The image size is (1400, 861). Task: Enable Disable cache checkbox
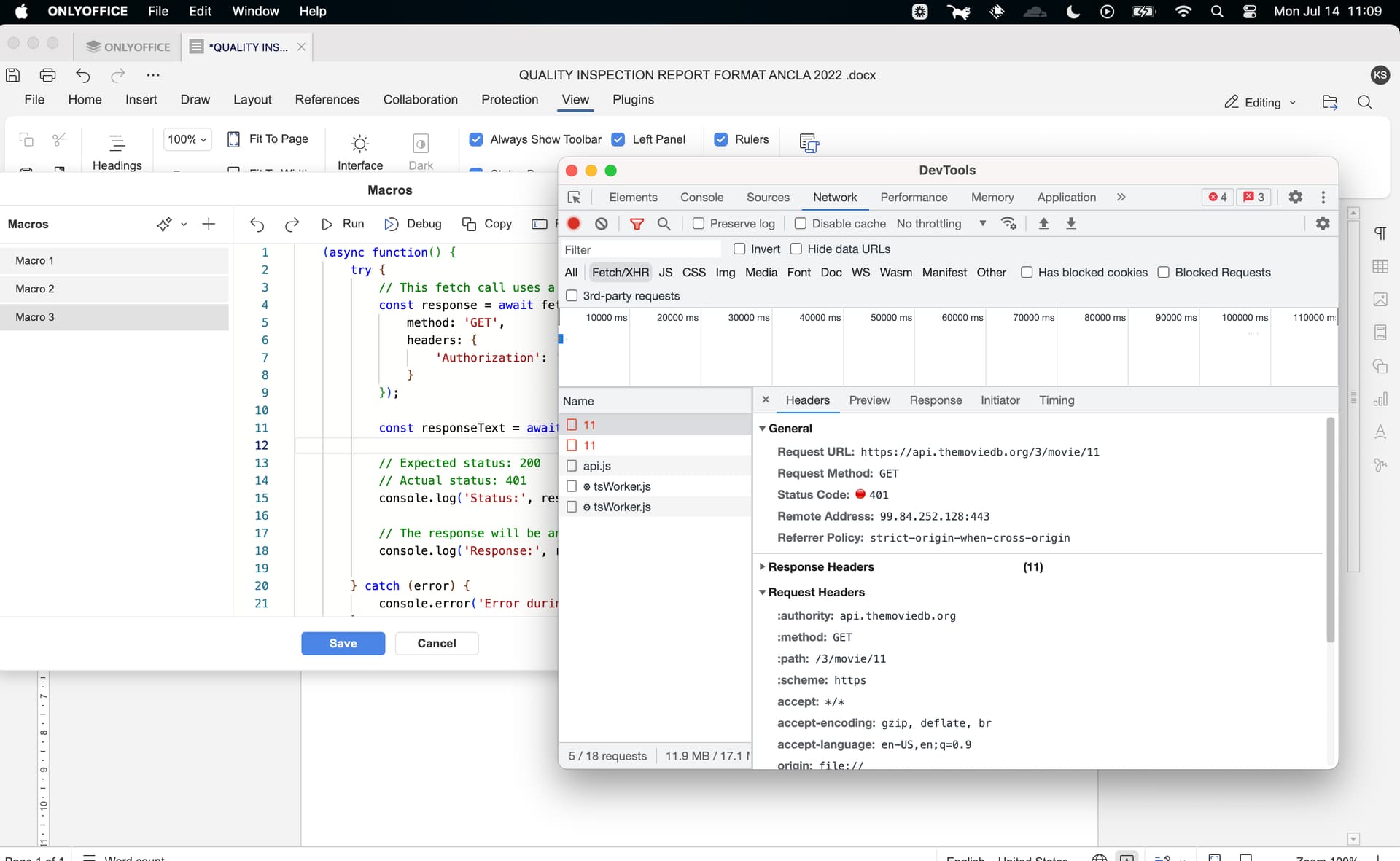801,224
